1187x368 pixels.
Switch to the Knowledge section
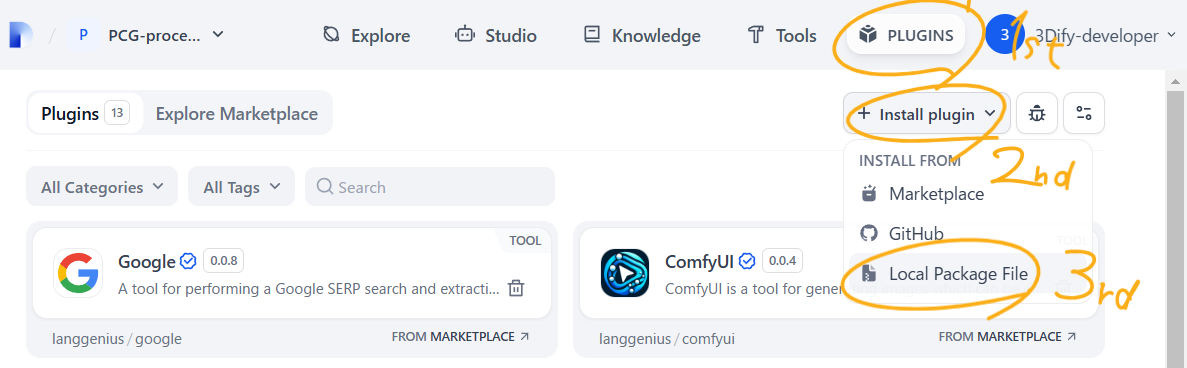pos(643,36)
